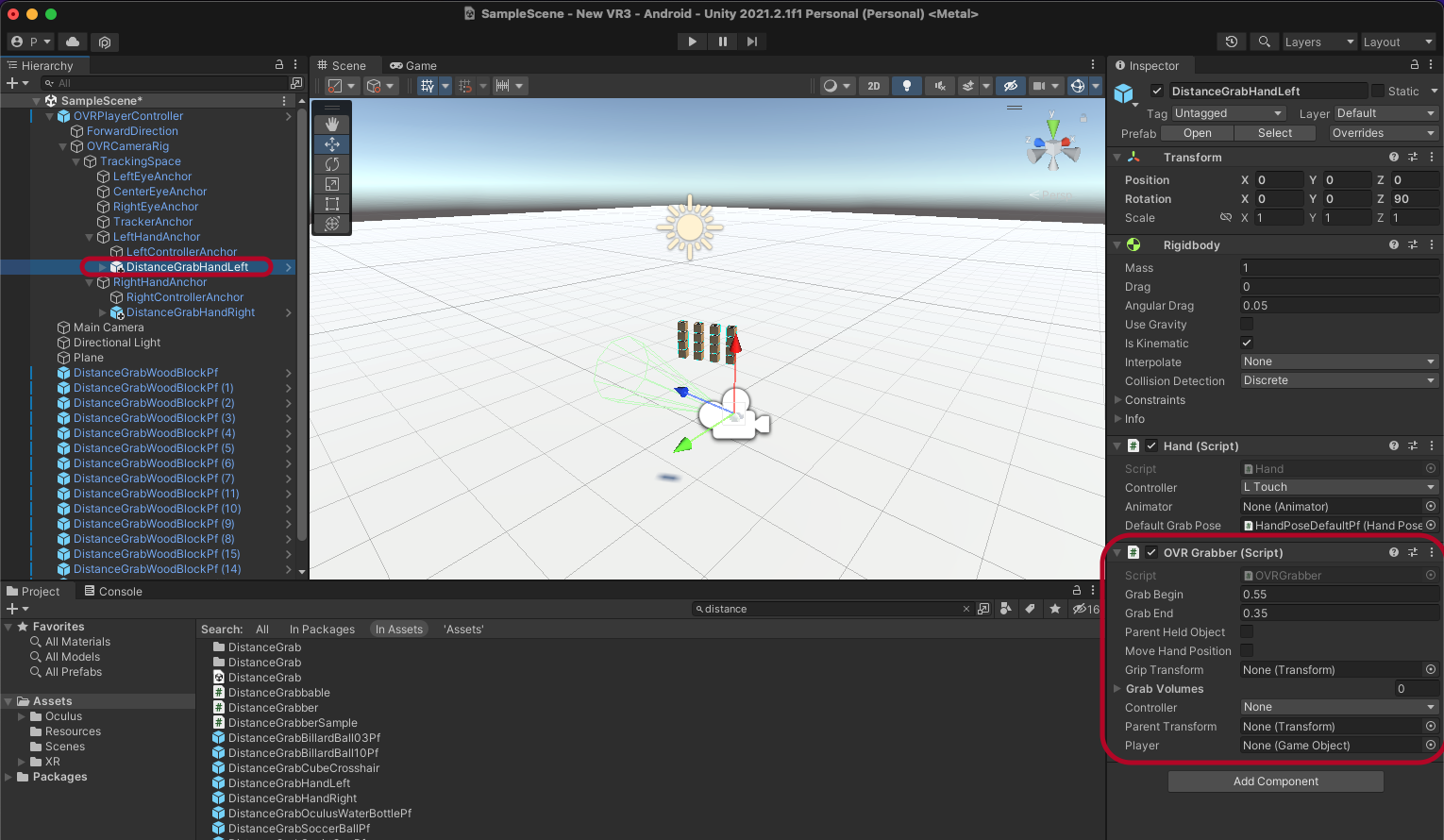This screenshot has height=840, width=1444.
Task: Click the Play button
Action: point(692,42)
